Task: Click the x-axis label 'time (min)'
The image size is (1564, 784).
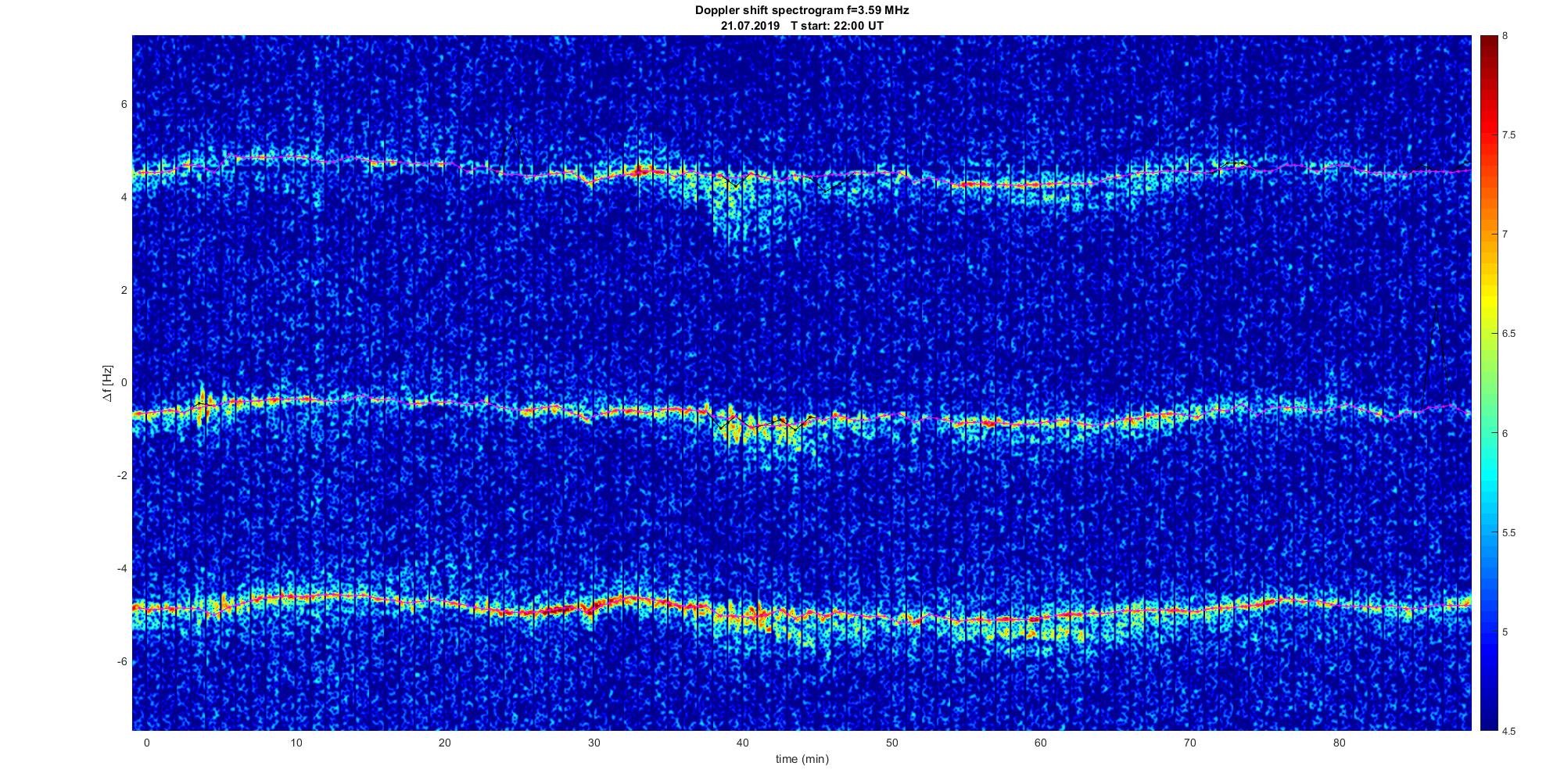Action: tap(802, 759)
